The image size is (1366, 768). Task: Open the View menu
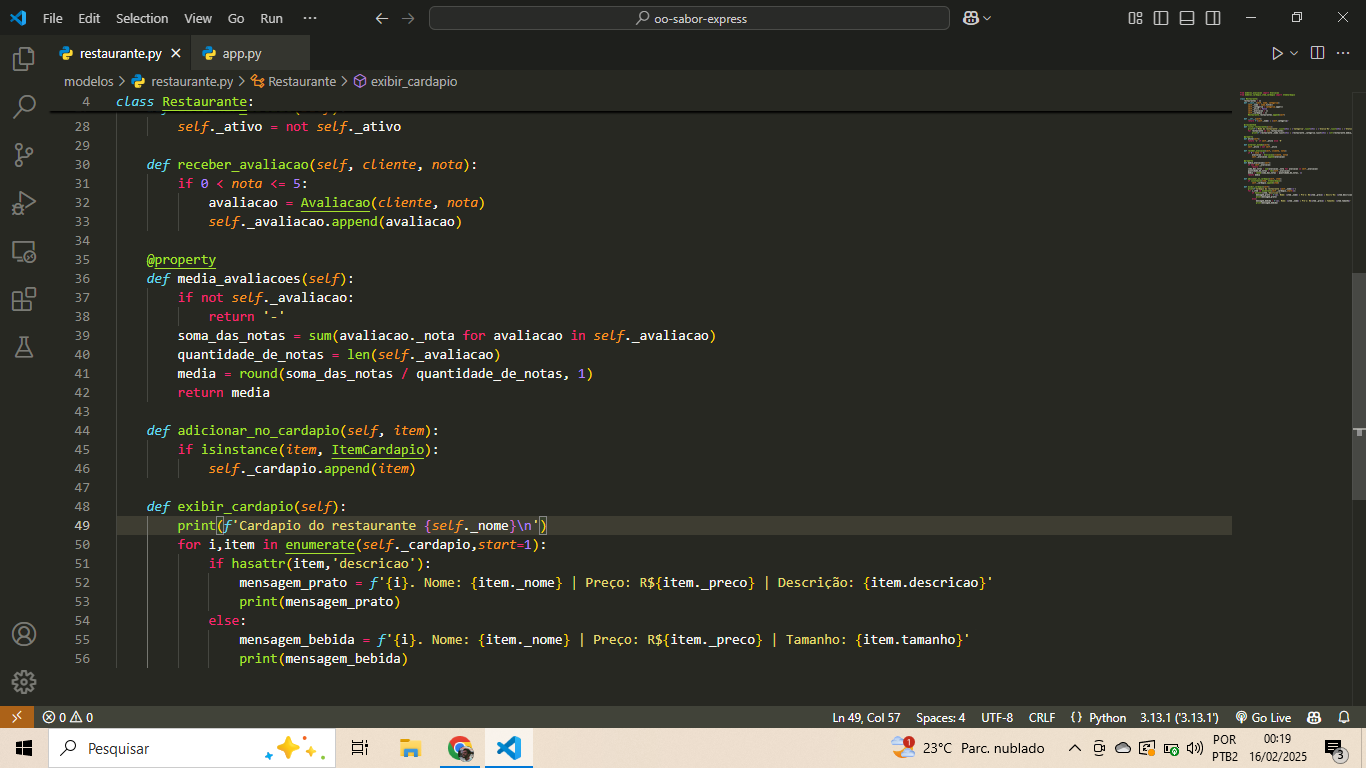coord(198,18)
